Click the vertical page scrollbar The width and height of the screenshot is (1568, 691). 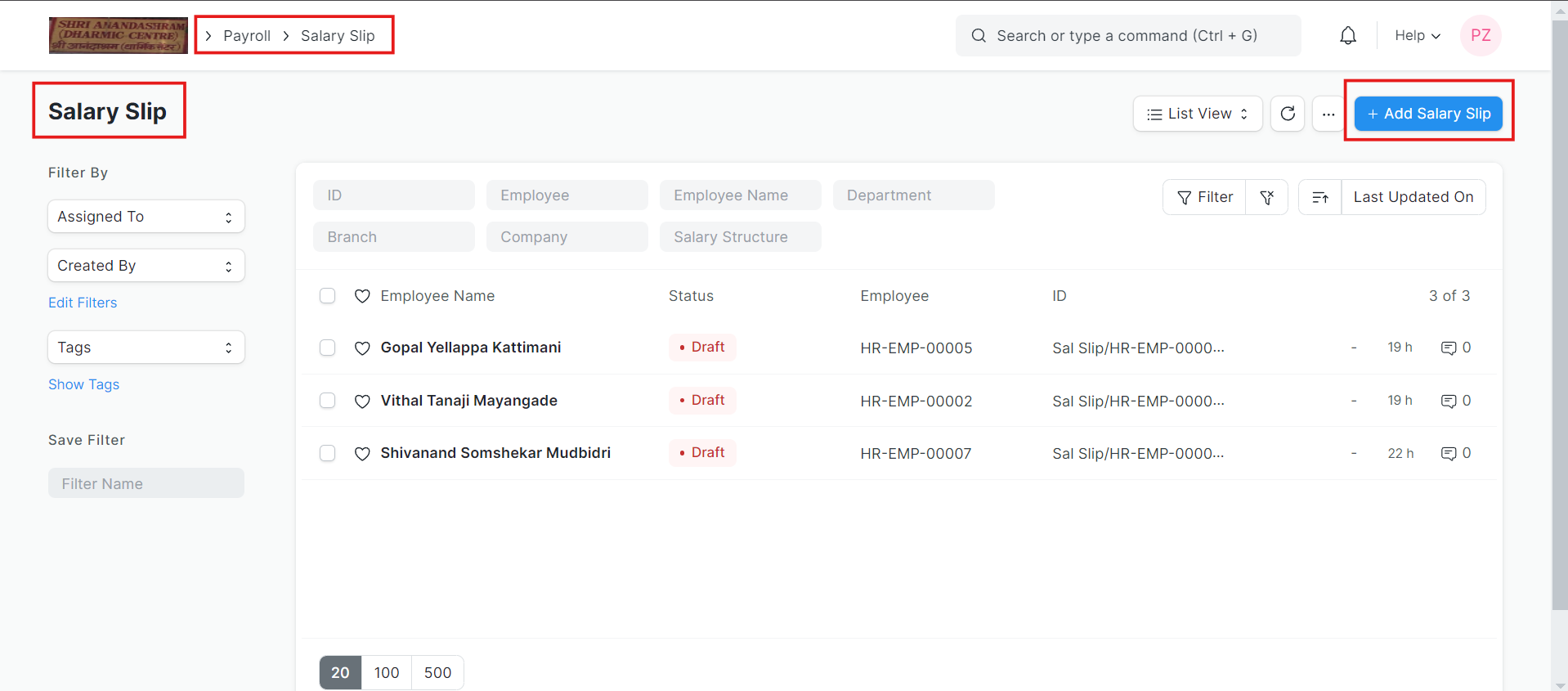[1560, 316]
